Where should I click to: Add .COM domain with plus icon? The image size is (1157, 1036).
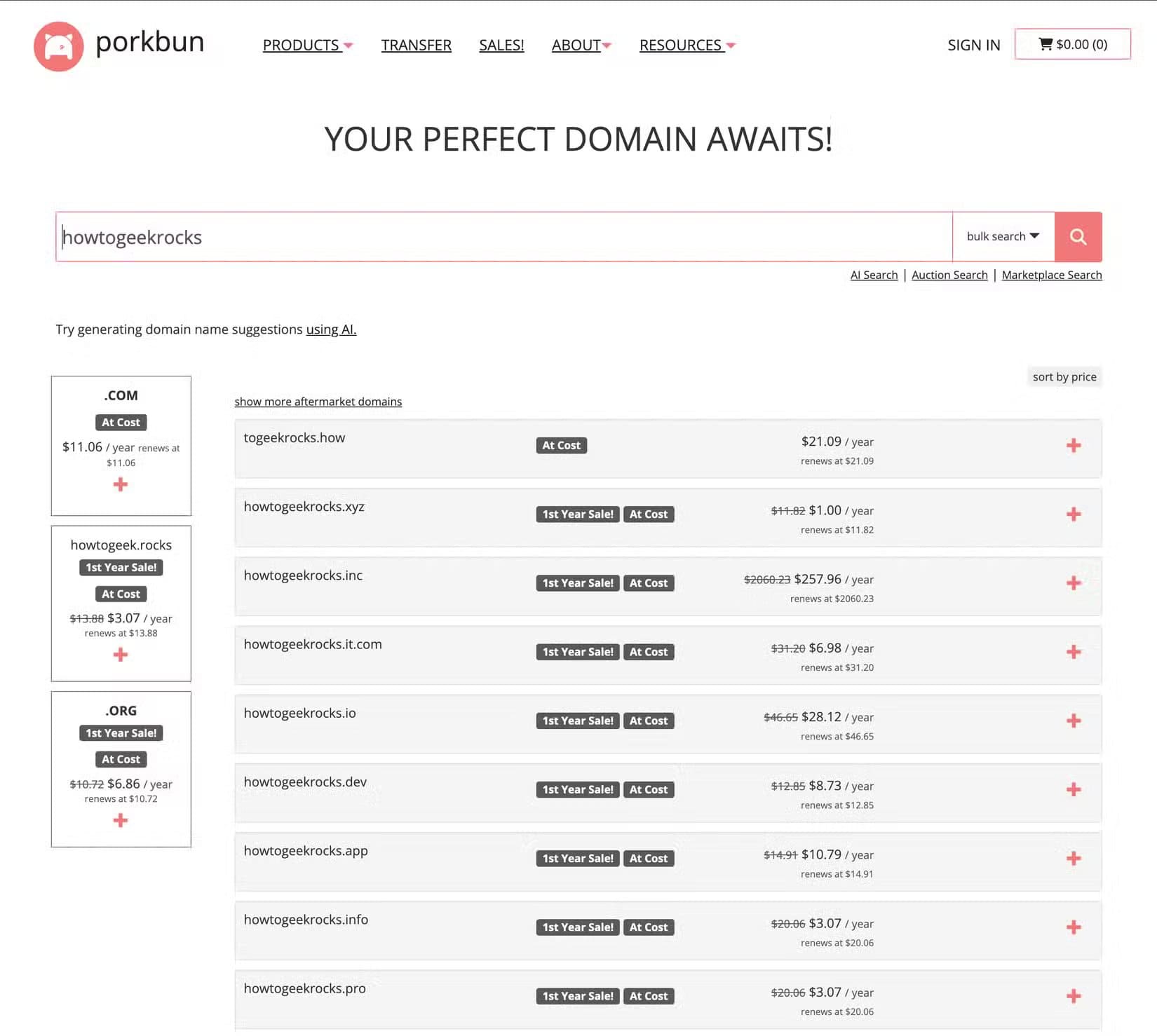pyautogui.click(x=121, y=484)
